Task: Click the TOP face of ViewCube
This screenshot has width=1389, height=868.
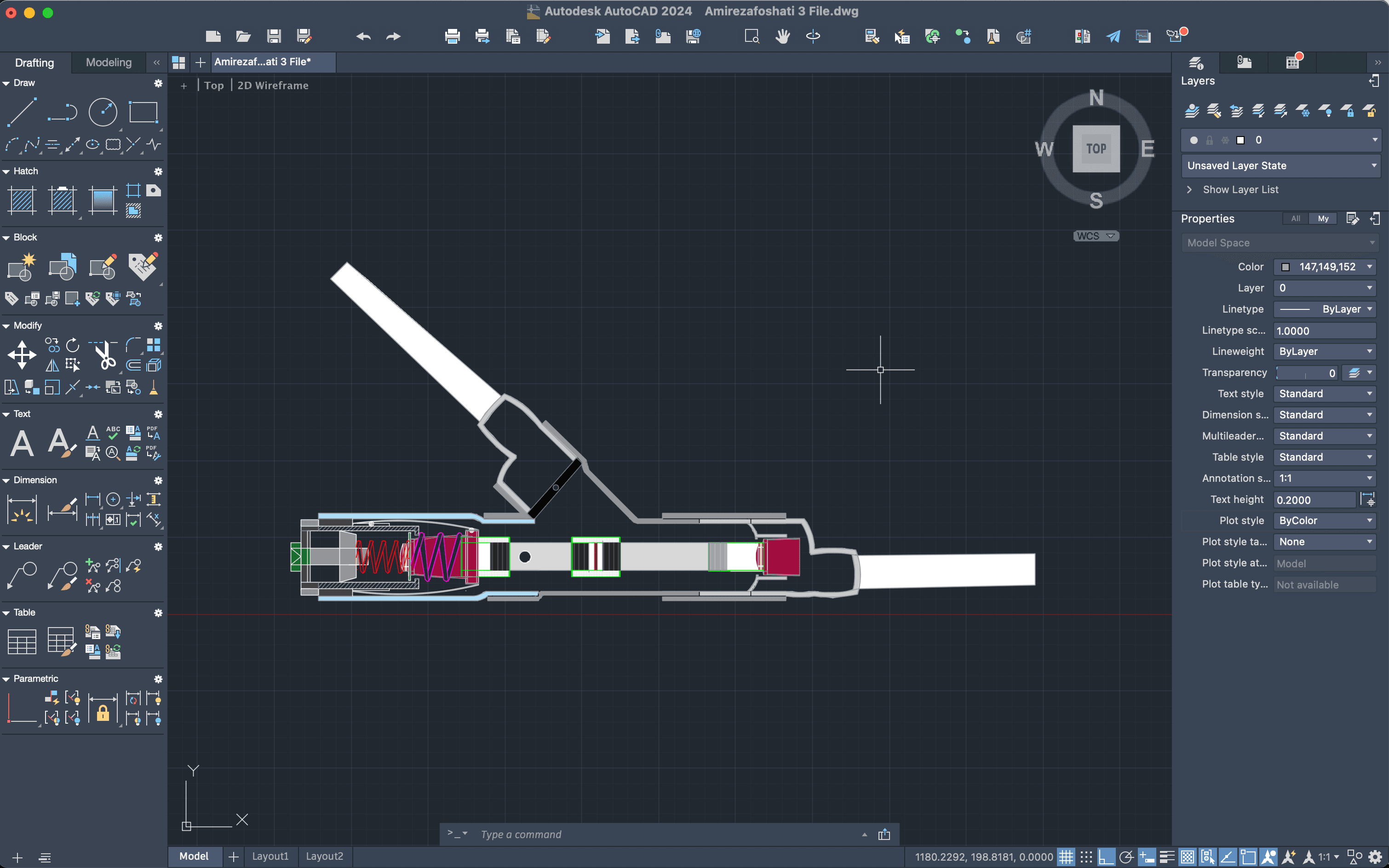Action: (x=1096, y=148)
